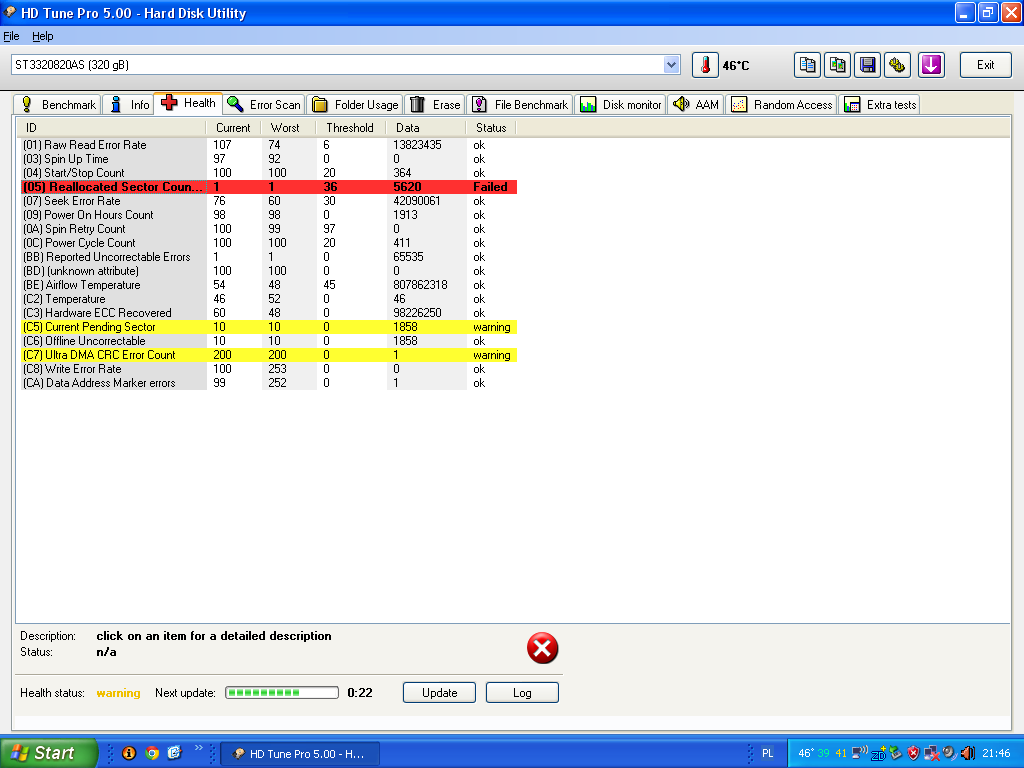
Task: Select the (03) Spin Up Time row
Action: pyautogui.click(x=269, y=159)
